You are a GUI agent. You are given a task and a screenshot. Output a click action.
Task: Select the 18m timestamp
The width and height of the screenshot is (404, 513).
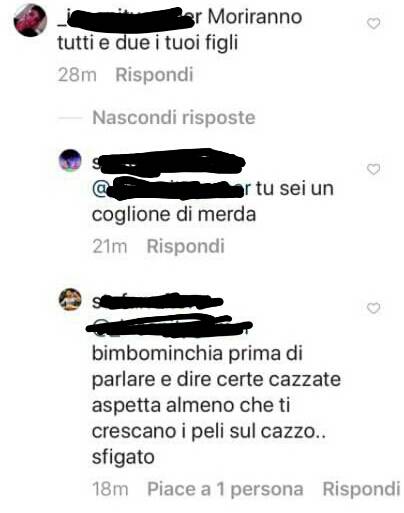tap(110, 489)
